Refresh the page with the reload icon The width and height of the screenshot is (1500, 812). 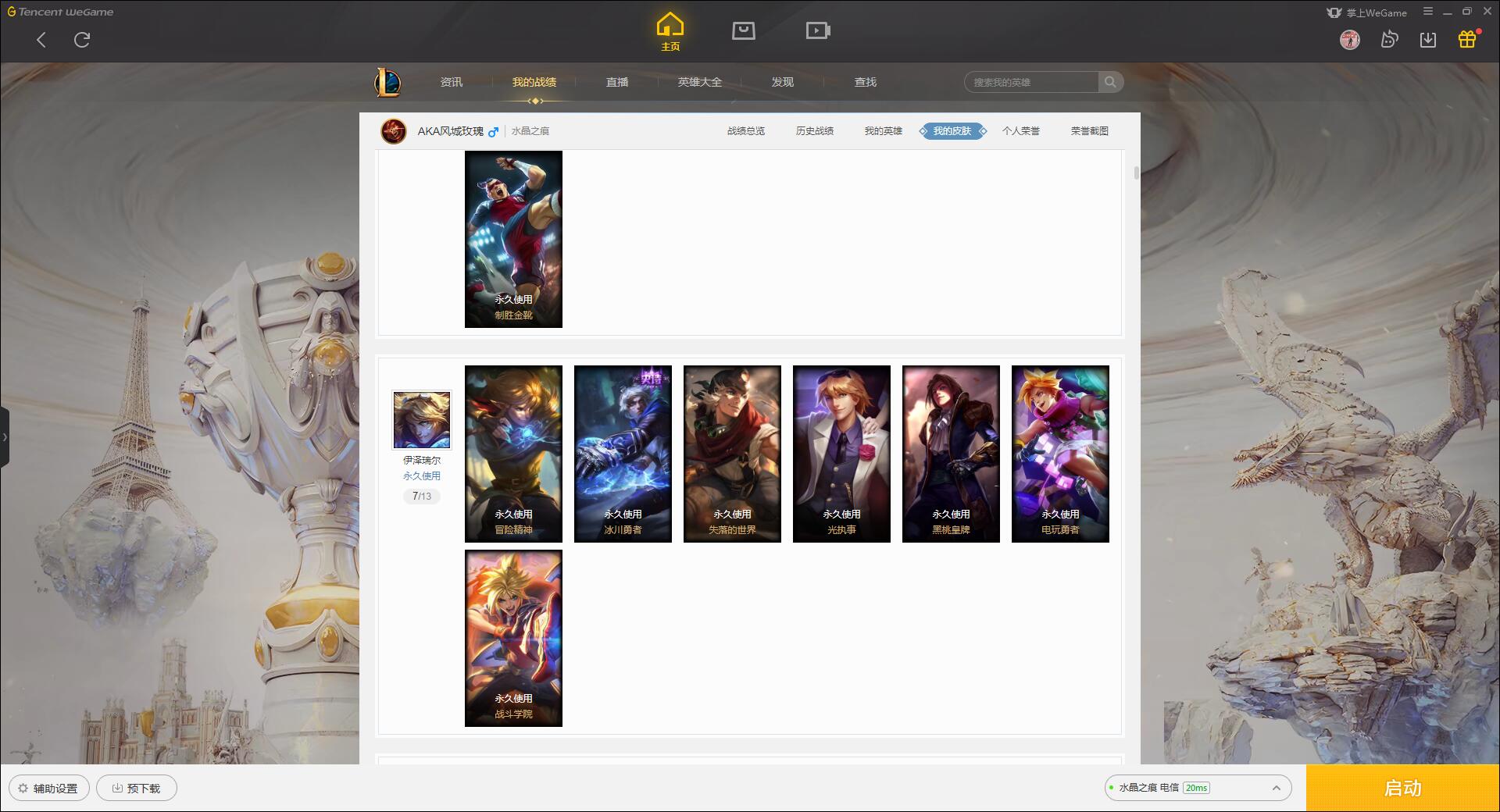(x=82, y=40)
